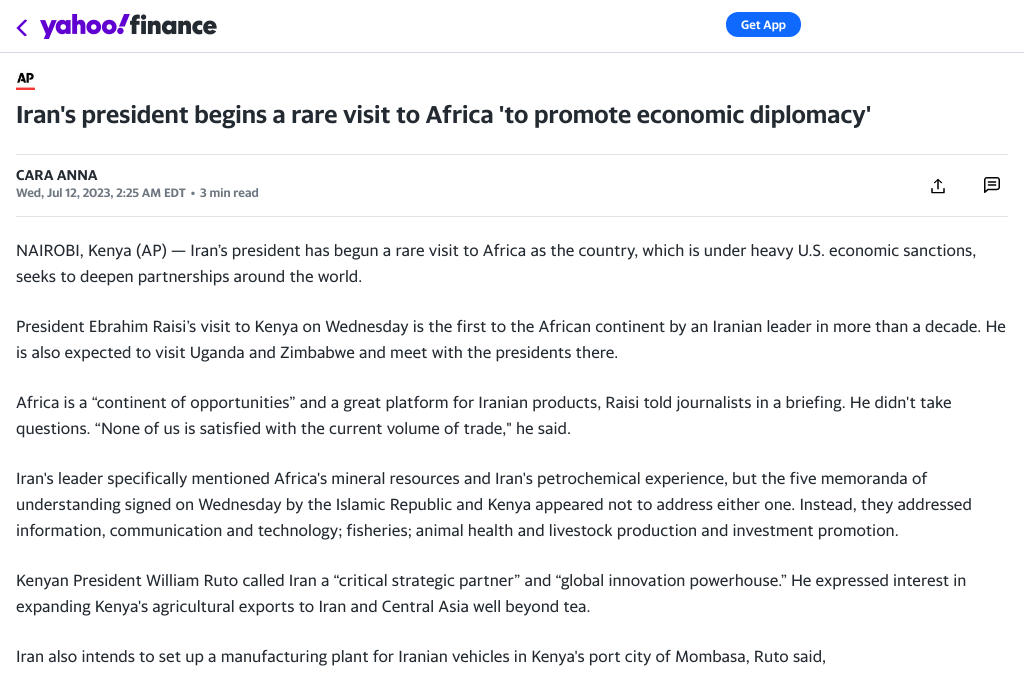Click the word "finance" in the logo
Screen dimensions: 1024x678
pyautogui.click(x=174, y=26)
